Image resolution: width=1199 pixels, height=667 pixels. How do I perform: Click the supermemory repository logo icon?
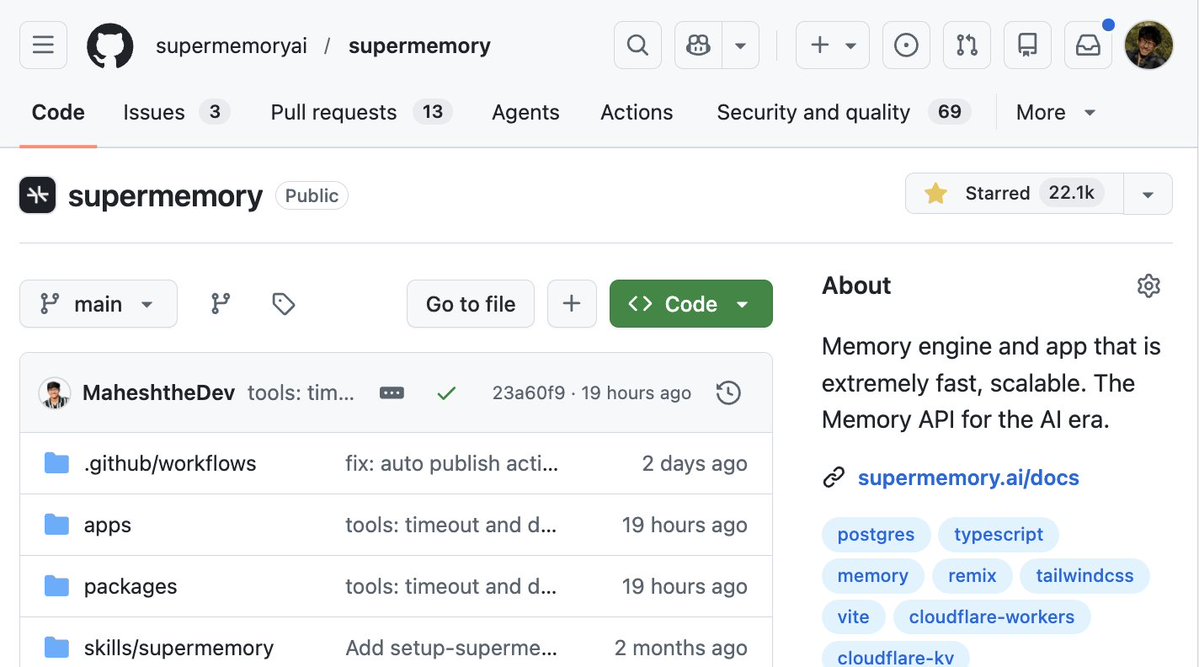click(x=37, y=195)
